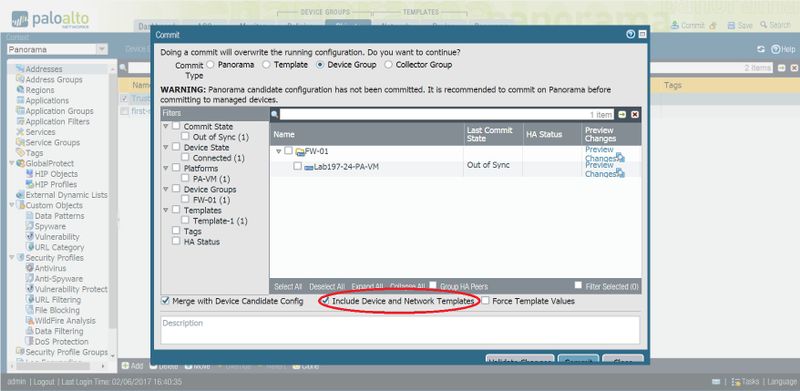The height and width of the screenshot is (391, 800).
Task: Click into the Description text field
Action: pos(400,330)
